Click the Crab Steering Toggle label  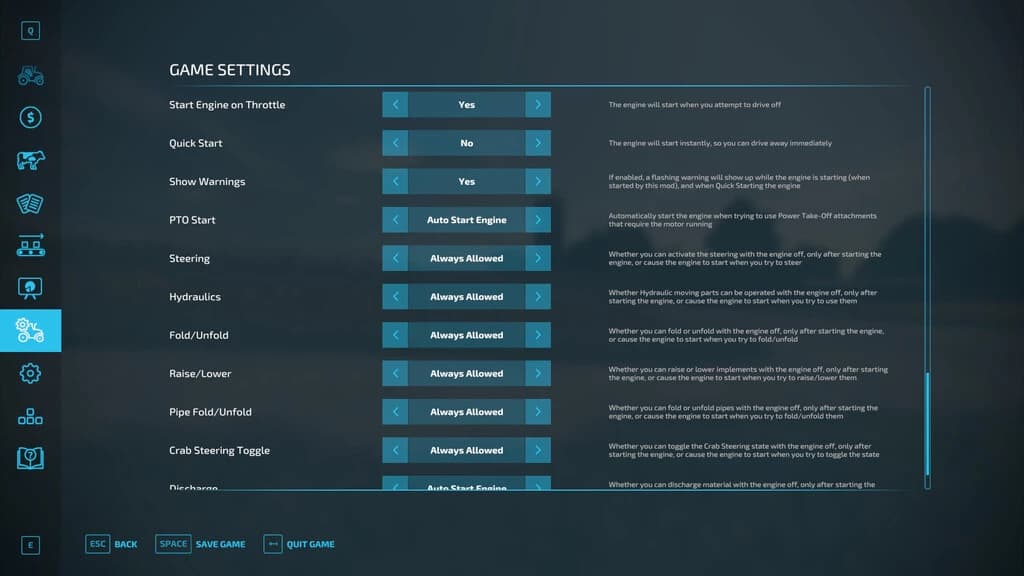coord(219,451)
